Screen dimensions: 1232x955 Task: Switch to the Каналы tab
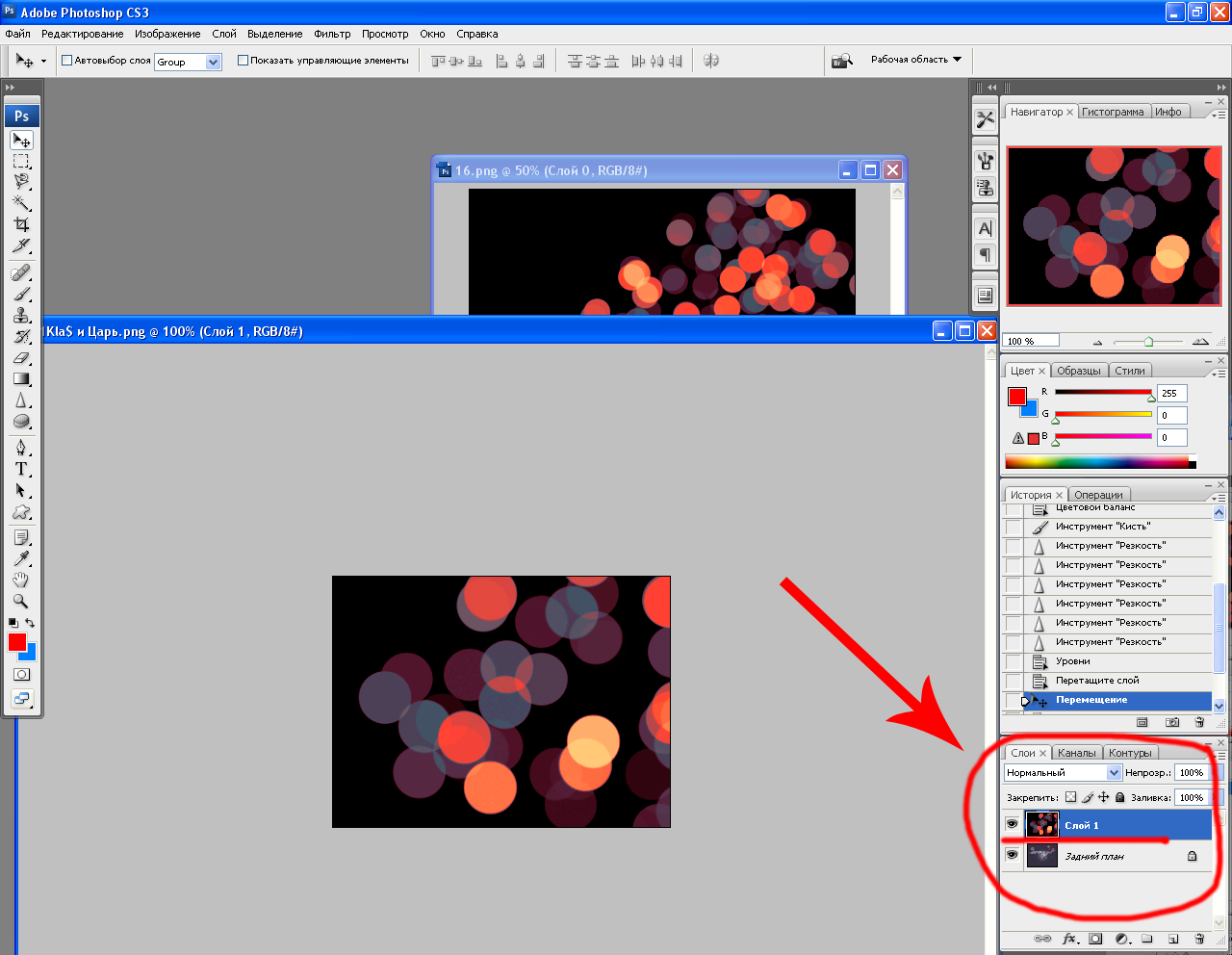point(1076,753)
